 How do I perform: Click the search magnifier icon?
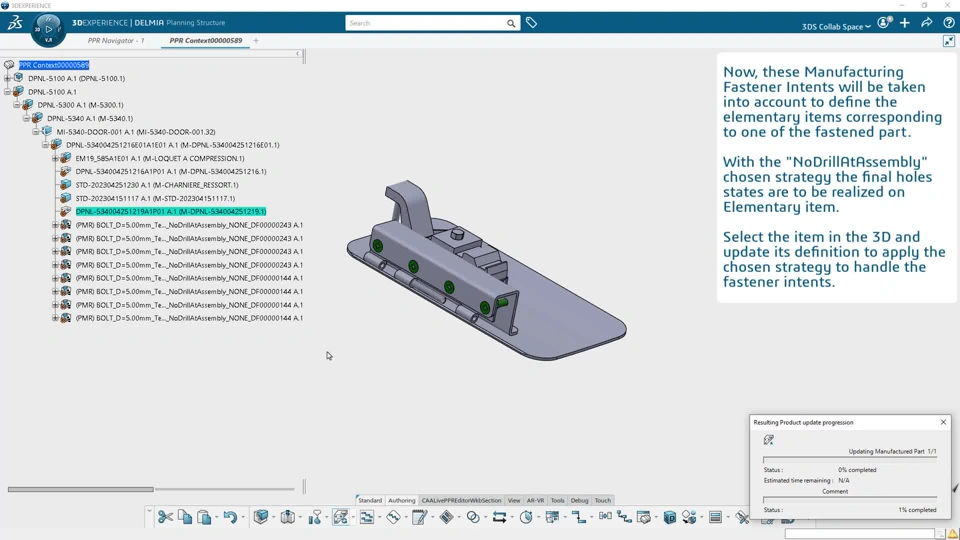pos(511,23)
